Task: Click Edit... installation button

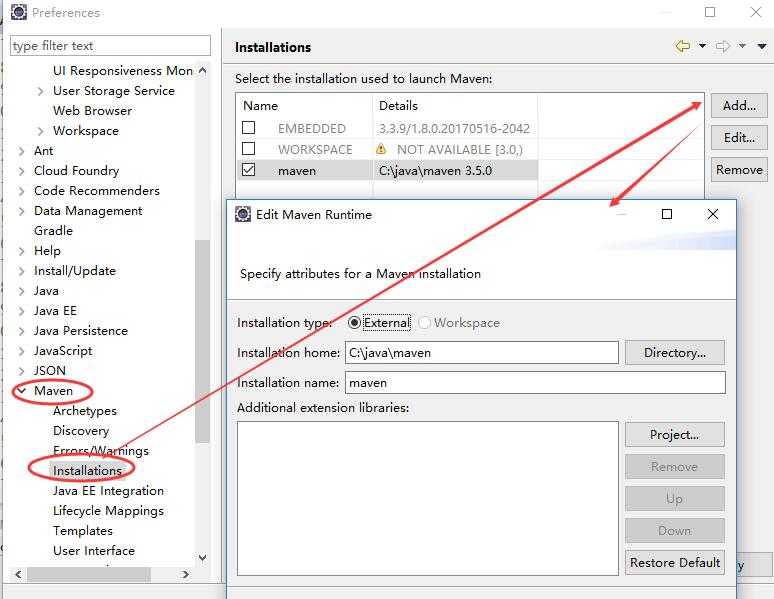Action: click(x=739, y=137)
